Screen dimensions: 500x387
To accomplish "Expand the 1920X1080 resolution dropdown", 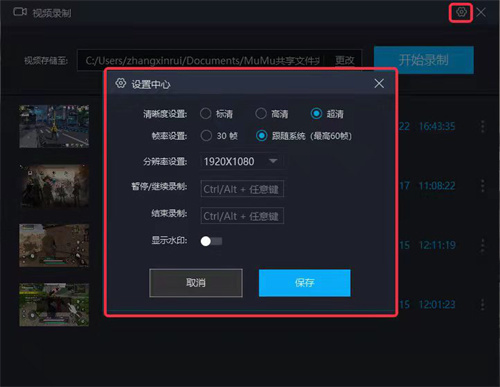I will [242, 161].
